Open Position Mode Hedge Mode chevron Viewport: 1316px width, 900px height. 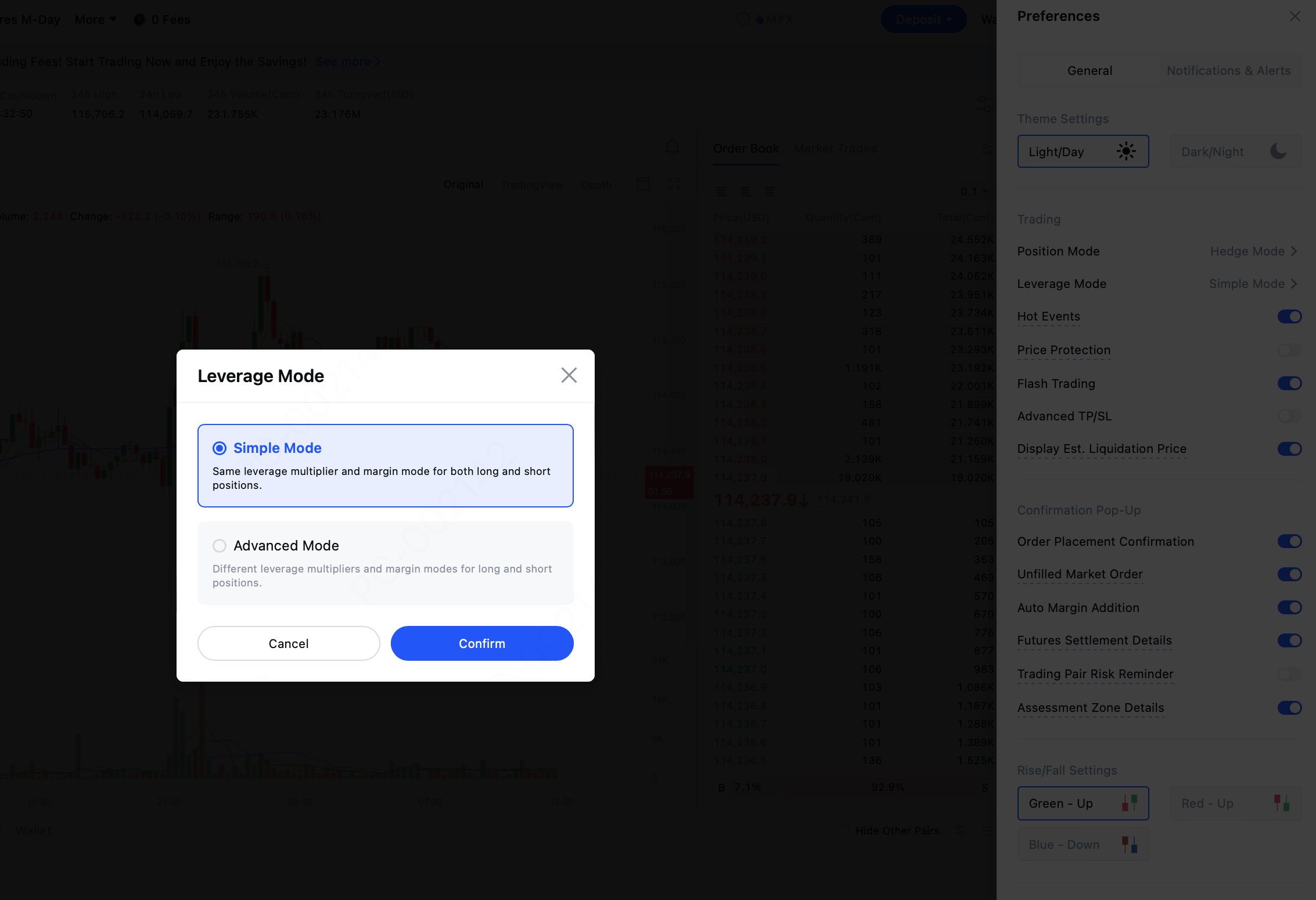tap(1294, 251)
